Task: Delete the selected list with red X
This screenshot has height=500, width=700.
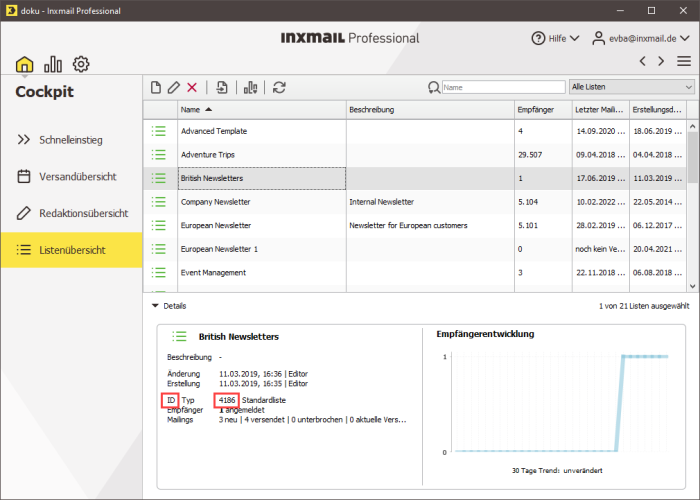Action: [192, 88]
